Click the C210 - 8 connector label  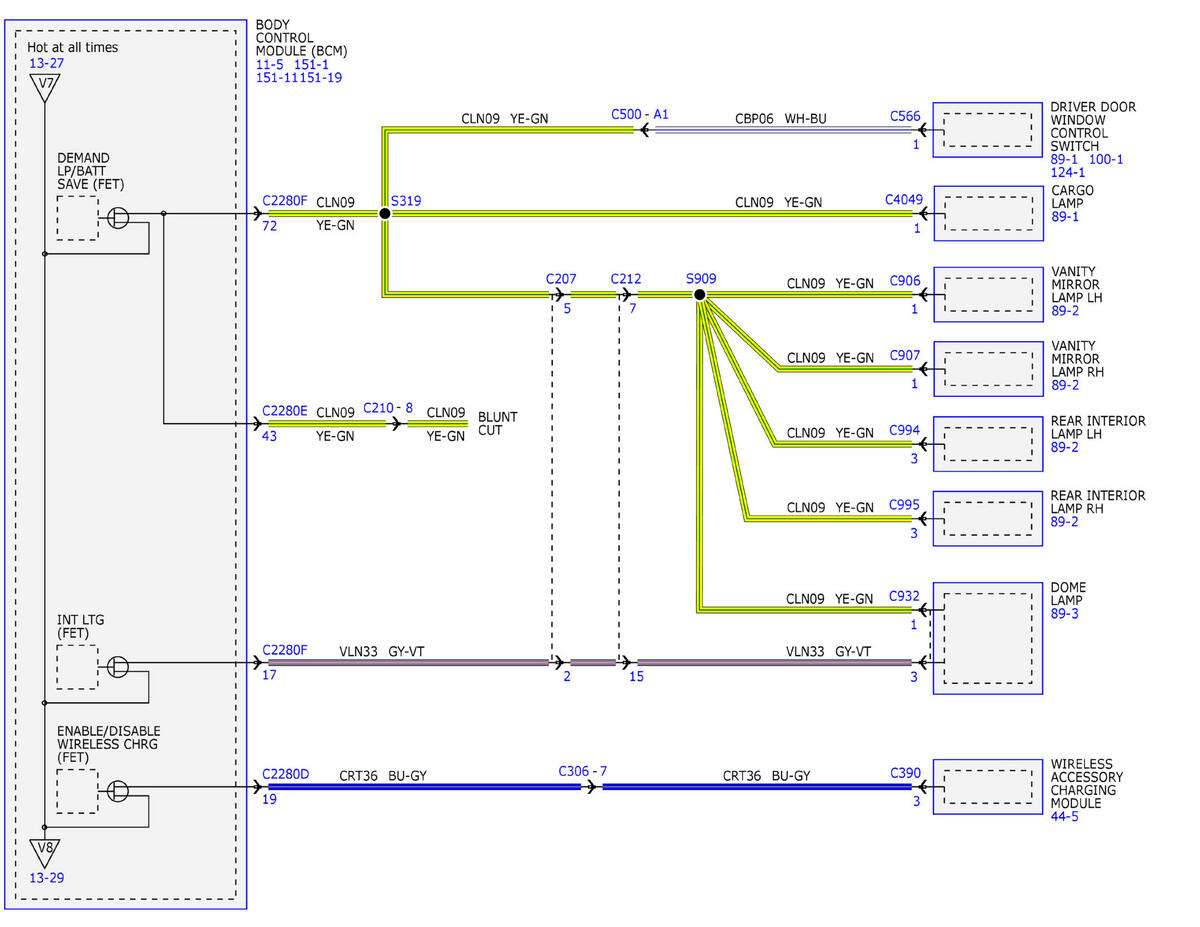pyautogui.click(x=388, y=408)
